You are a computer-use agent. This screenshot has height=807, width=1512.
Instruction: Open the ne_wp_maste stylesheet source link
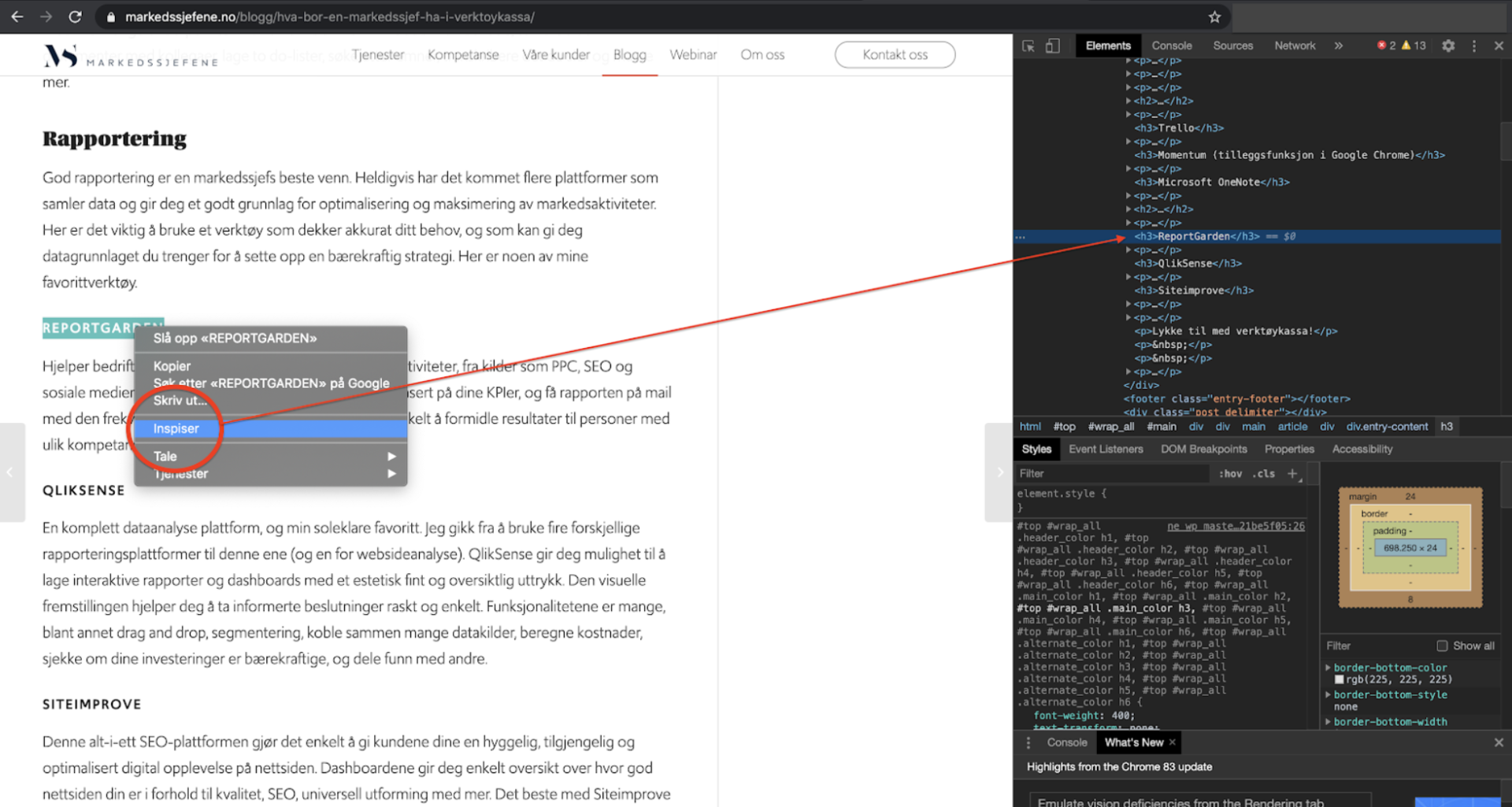pyautogui.click(x=1236, y=526)
